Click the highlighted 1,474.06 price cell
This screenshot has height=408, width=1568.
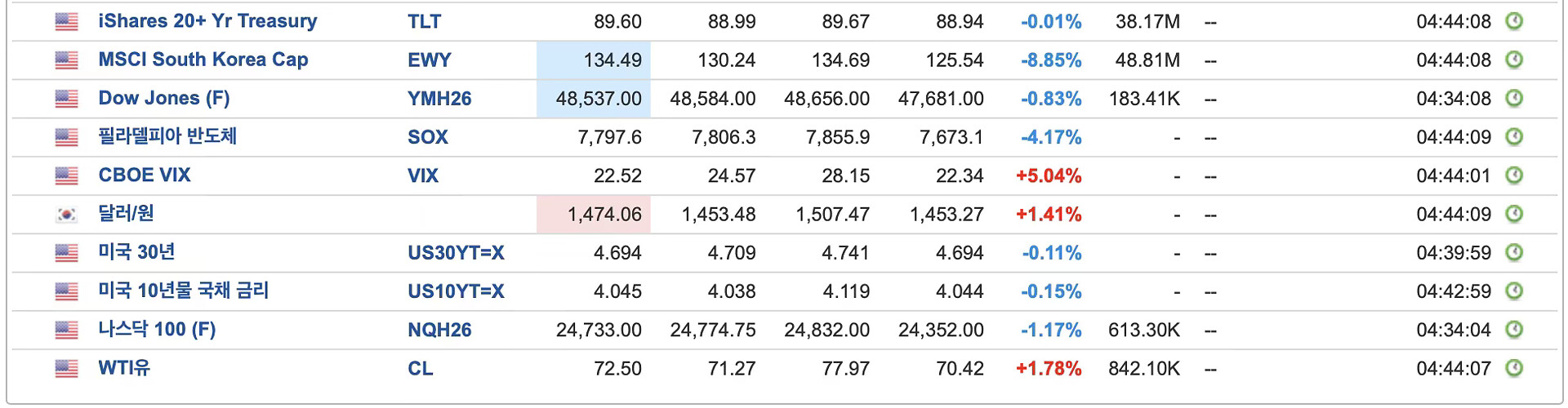(x=594, y=215)
